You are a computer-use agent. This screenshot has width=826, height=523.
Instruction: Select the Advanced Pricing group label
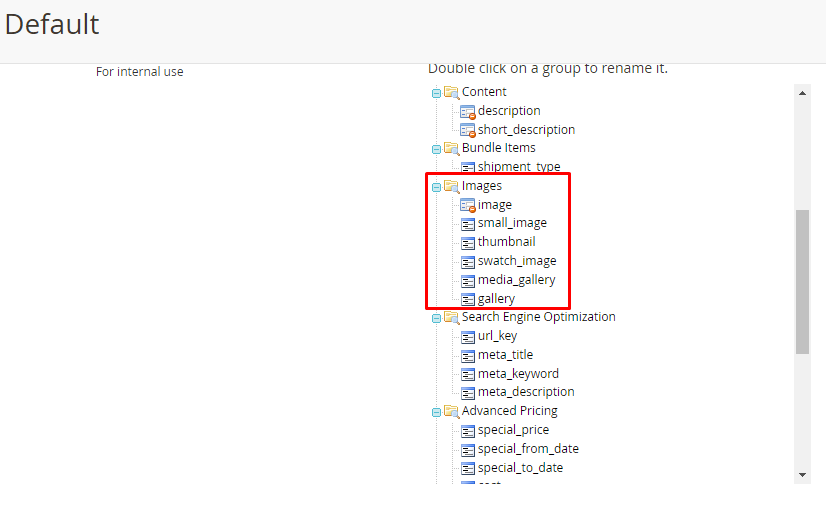509,411
